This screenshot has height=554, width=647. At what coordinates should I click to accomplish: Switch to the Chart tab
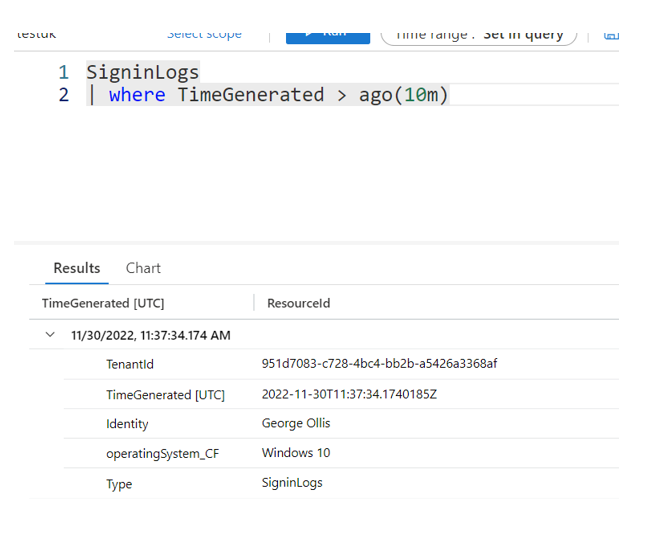tap(143, 268)
